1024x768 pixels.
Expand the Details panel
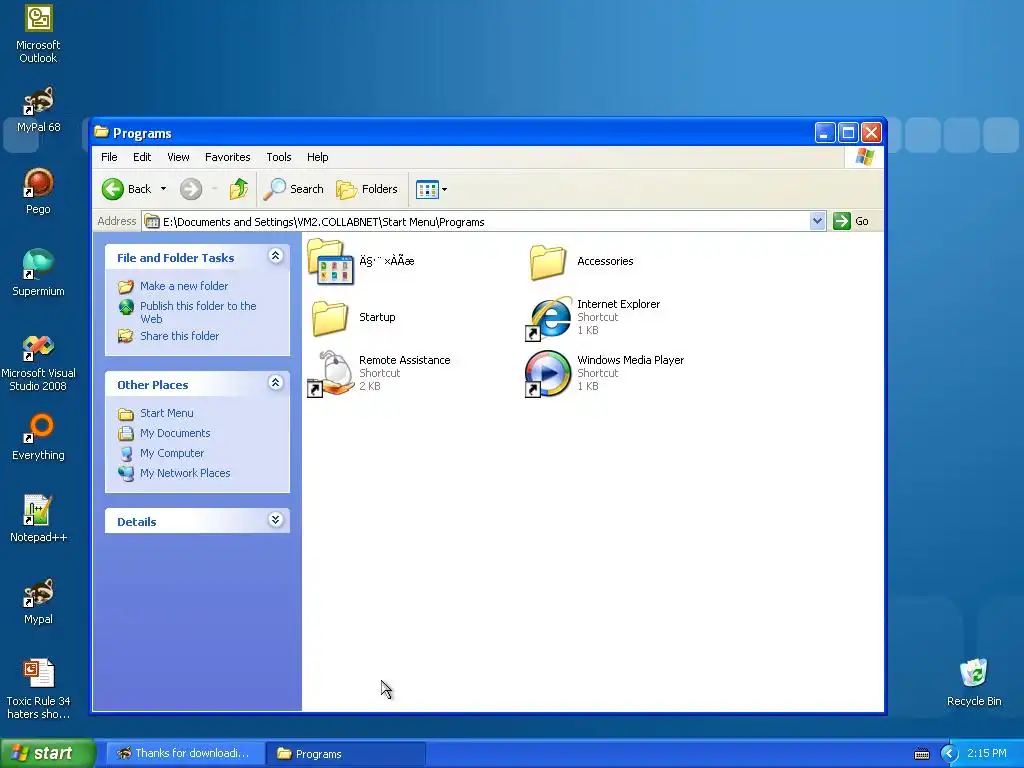coord(276,520)
